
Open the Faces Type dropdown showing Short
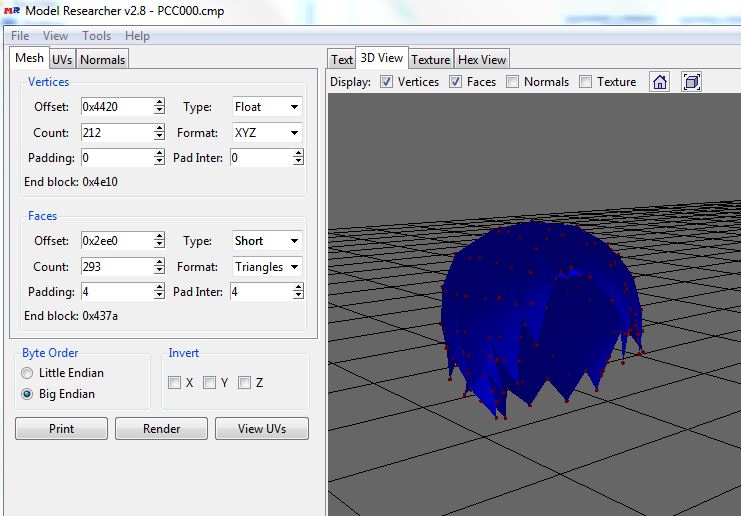click(x=267, y=241)
